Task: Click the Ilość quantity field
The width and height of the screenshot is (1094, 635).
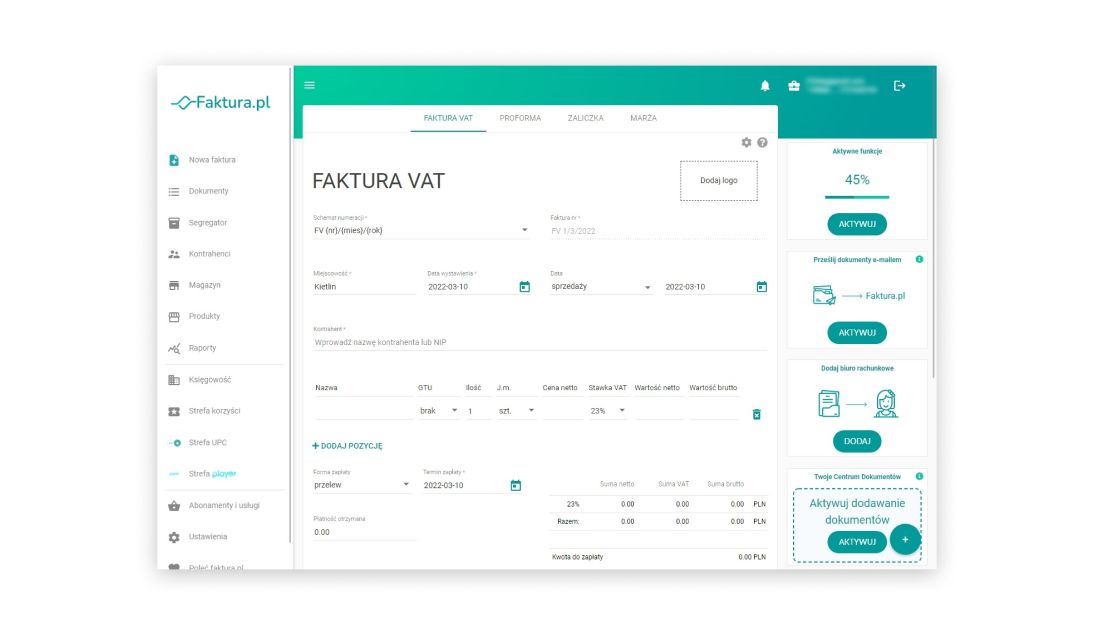Action: pyautogui.click(x=478, y=411)
